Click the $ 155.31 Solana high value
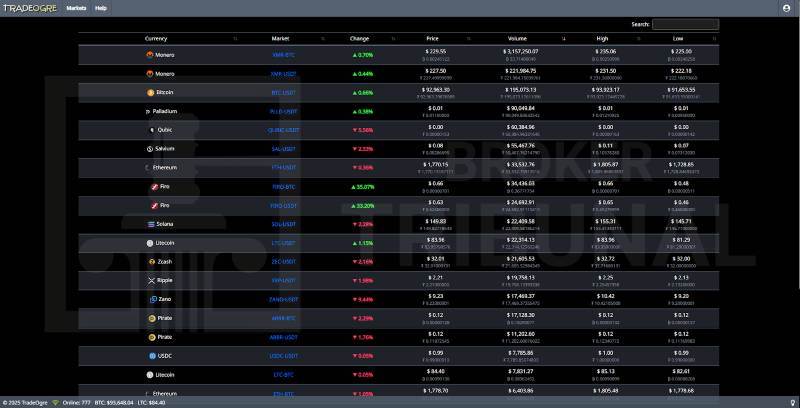This screenshot has width=800, height=408. (x=606, y=221)
